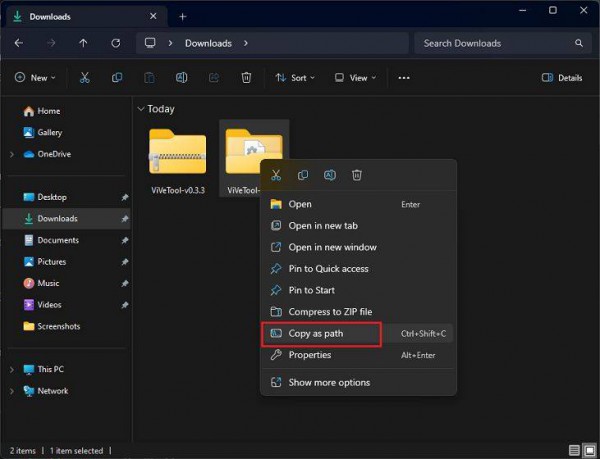Viewport: 600px width, 459px height.
Task: Open the Sort dropdown
Action: coord(295,77)
